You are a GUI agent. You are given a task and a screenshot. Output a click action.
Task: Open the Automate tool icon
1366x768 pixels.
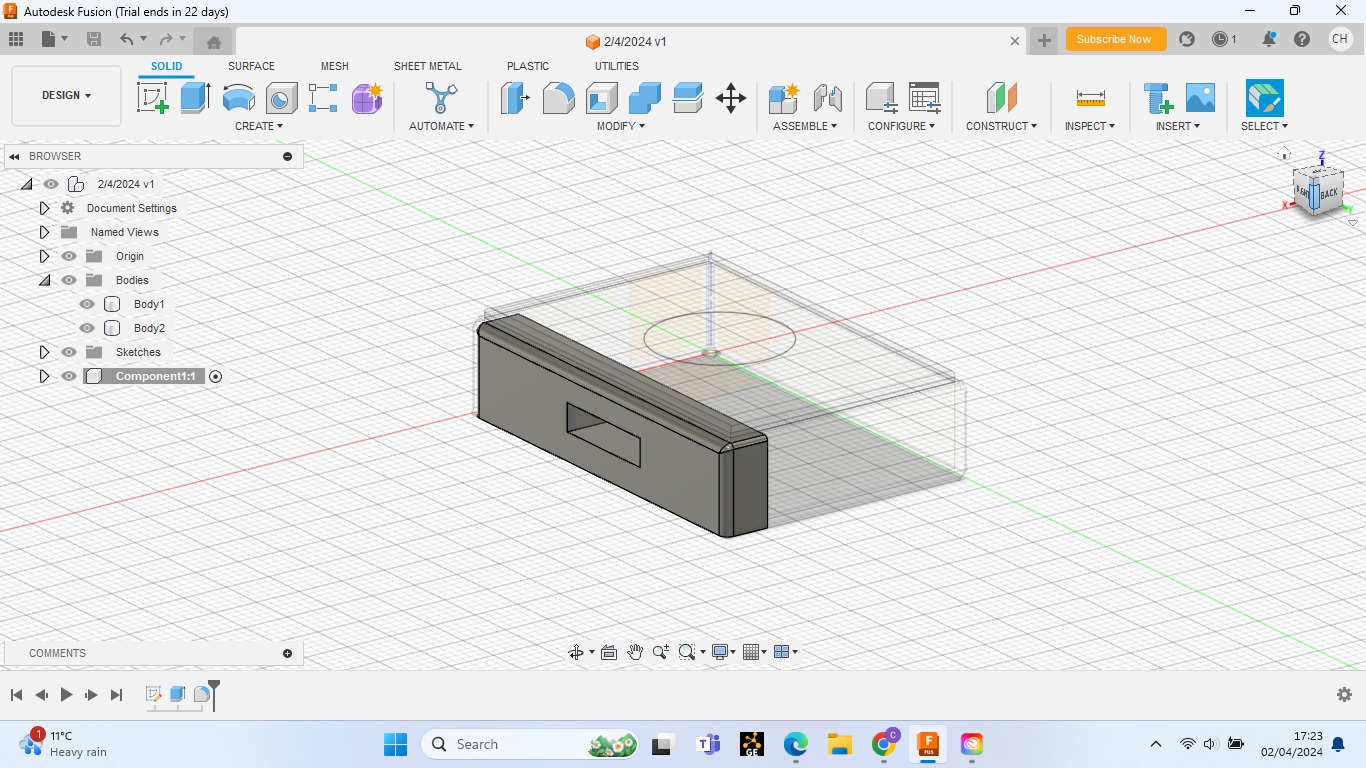(441, 98)
